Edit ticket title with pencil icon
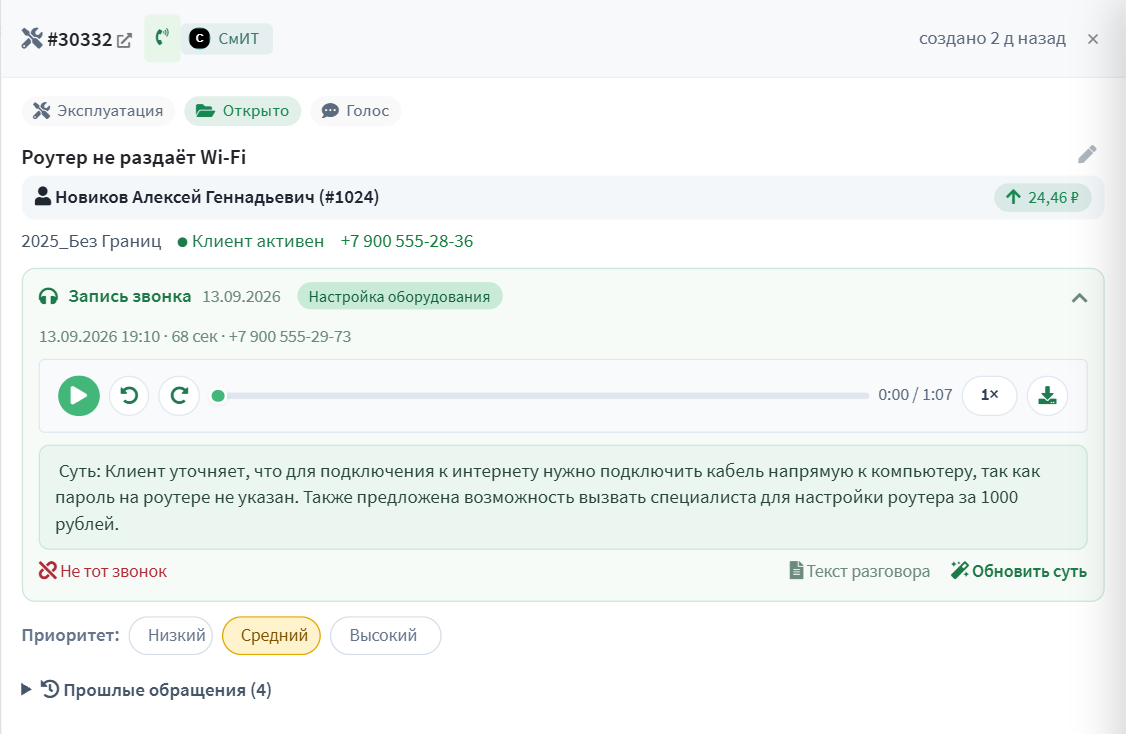 pyautogui.click(x=1087, y=154)
